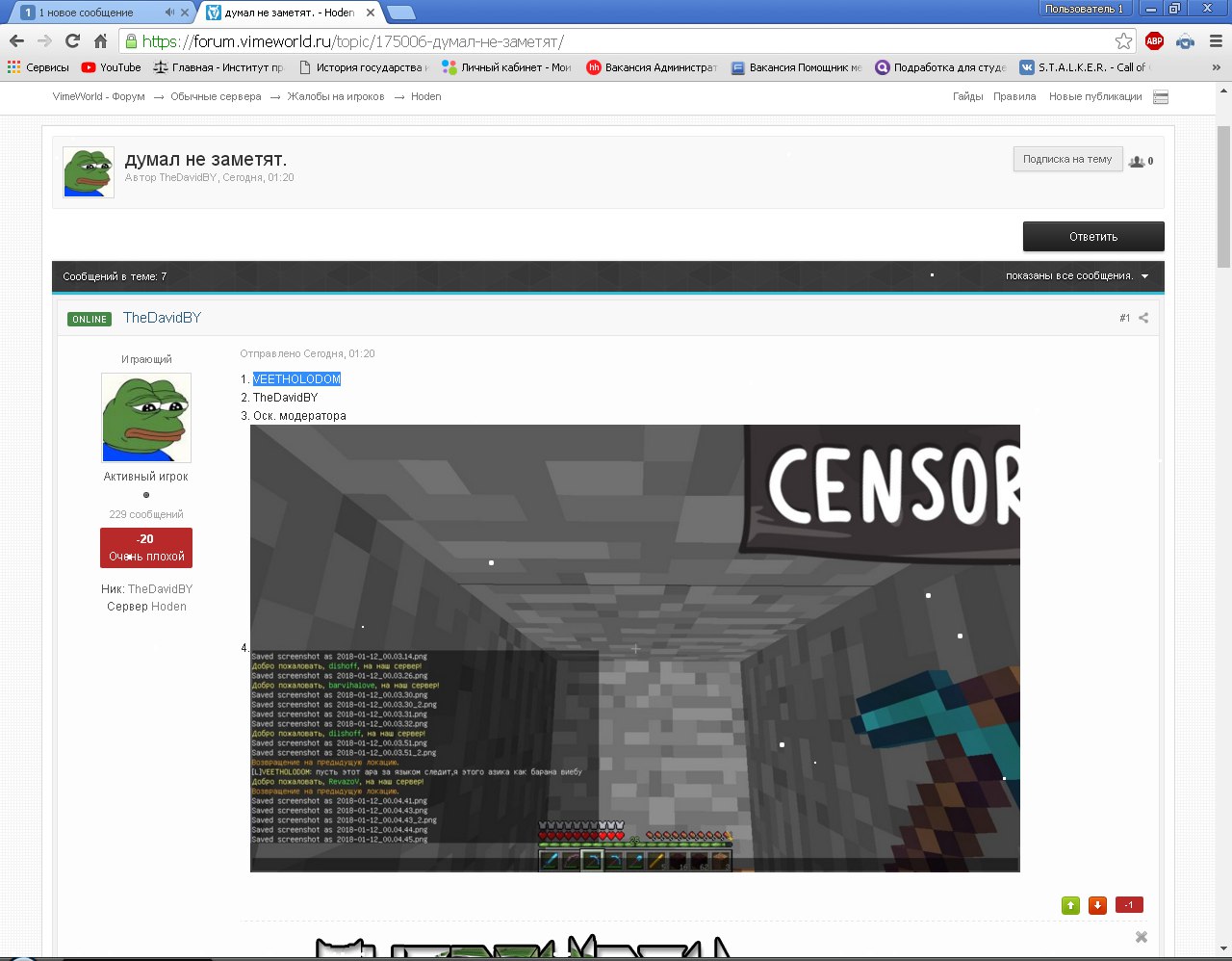Show more bookmarks with the overflow chevron
Image resolution: width=1232 pixels, height=961 pixels.
(x=1217, y=67)
